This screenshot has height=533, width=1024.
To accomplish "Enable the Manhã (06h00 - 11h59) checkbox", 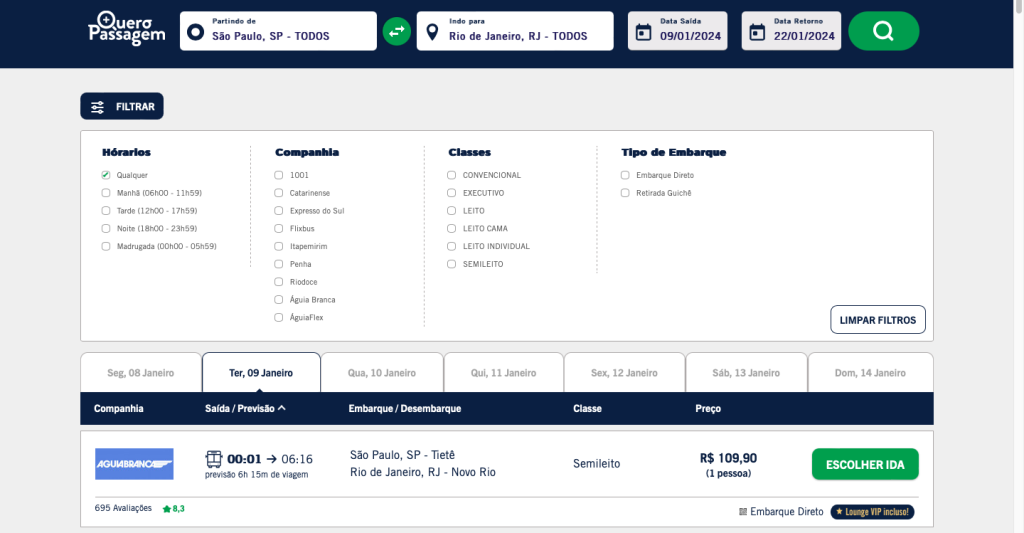I will [x=106, y=193].
